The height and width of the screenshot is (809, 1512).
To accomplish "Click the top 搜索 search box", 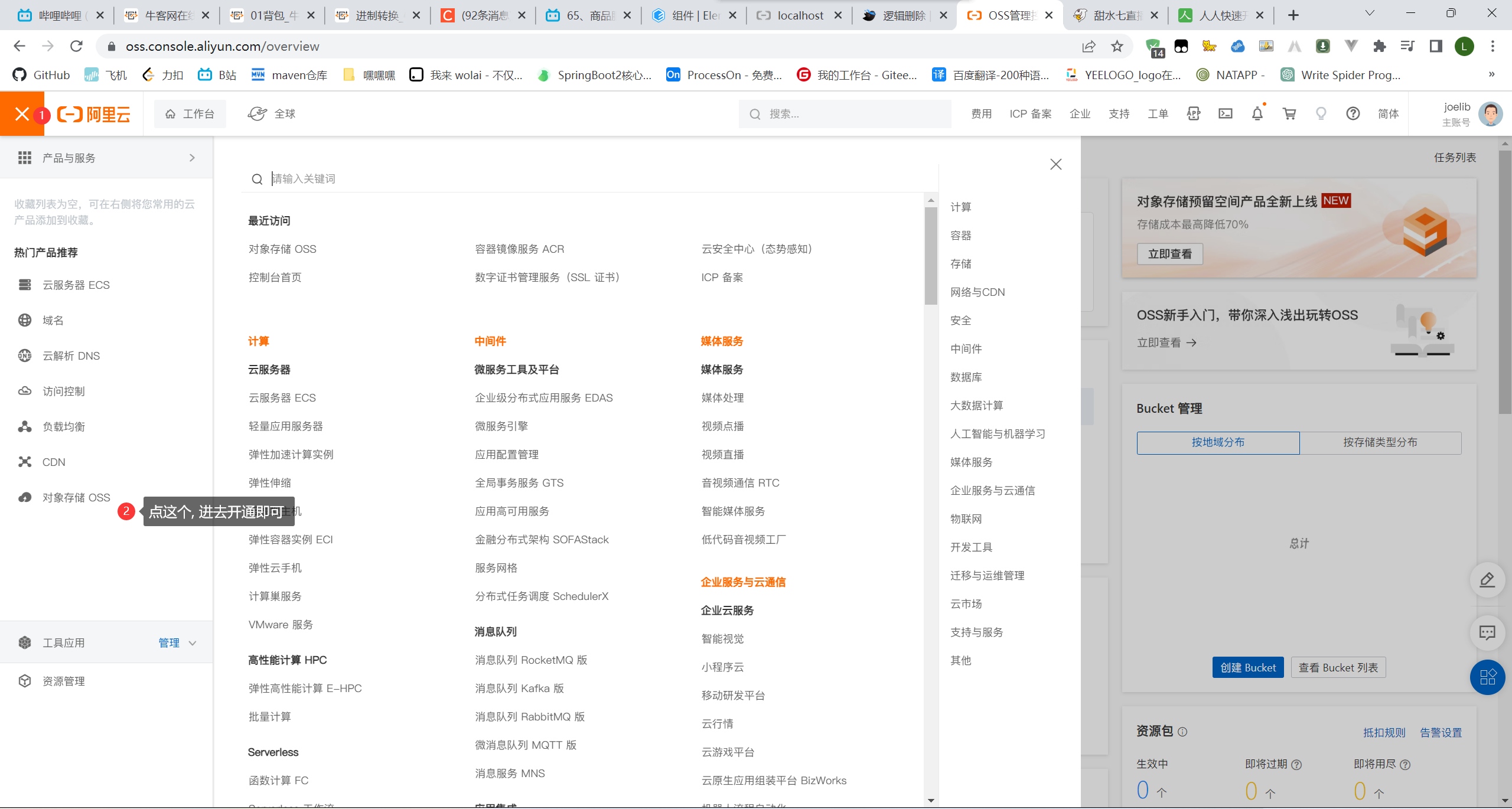I will tap(845, 114).
